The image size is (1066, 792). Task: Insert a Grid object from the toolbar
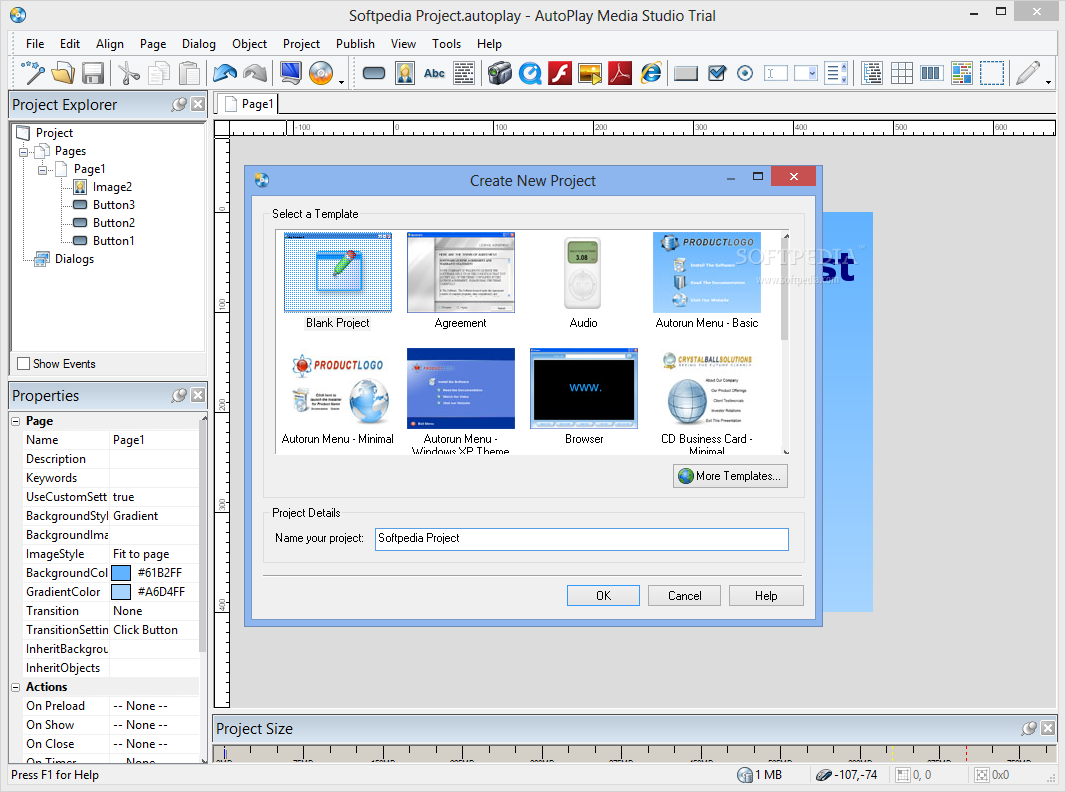tap(901, 73)
